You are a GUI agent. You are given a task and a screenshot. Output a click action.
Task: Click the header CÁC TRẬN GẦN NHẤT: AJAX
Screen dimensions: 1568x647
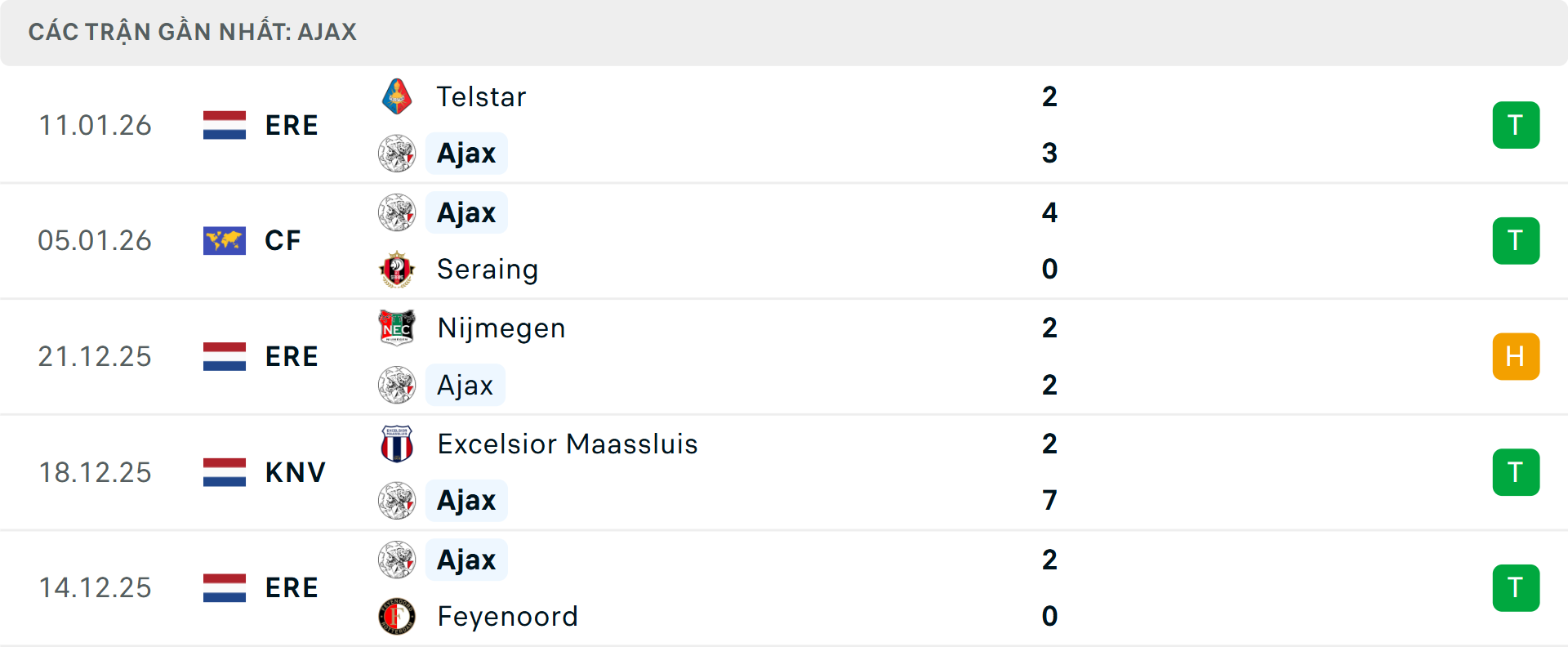(193, 32)
